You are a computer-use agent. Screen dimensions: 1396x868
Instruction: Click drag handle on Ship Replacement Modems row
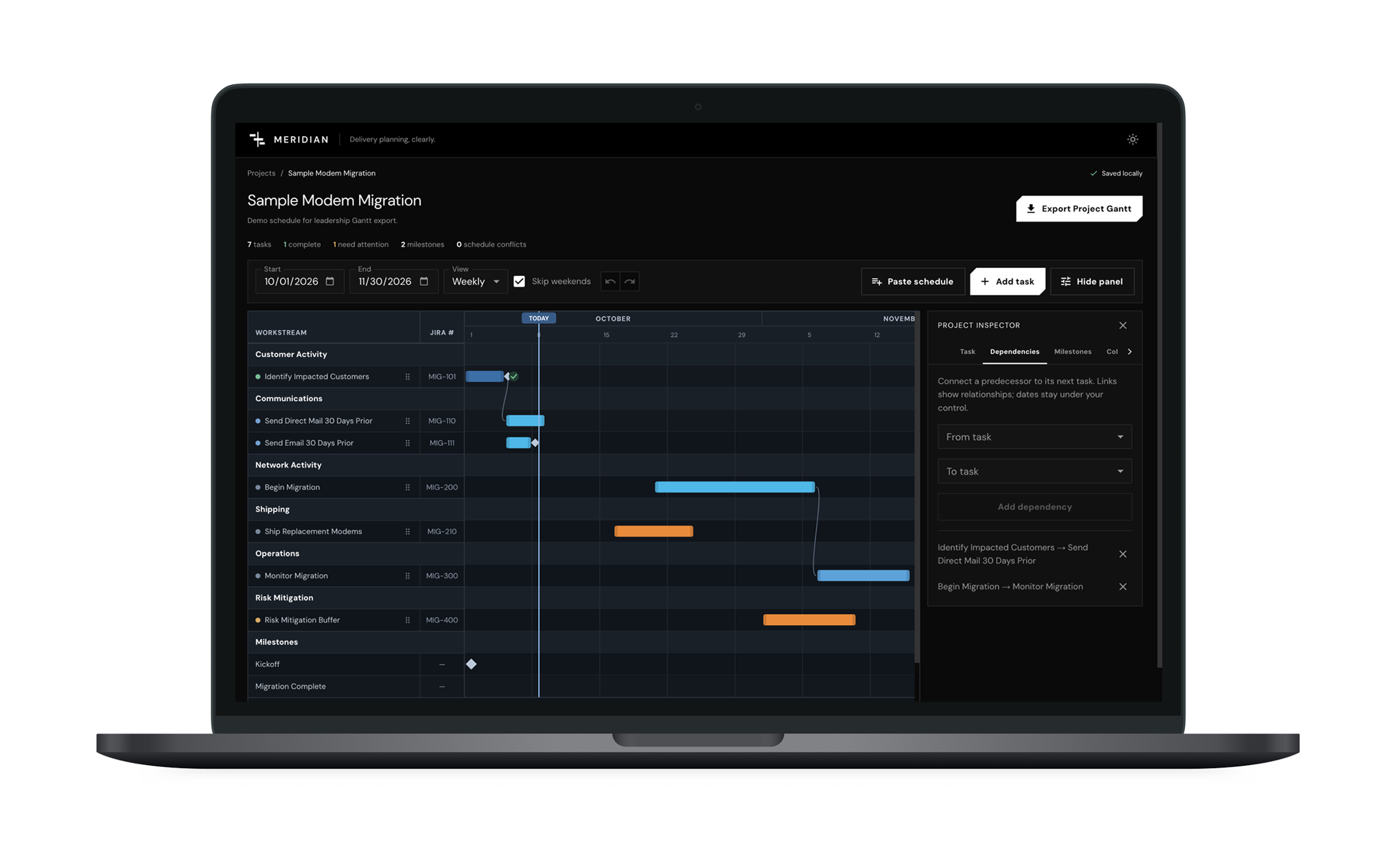click(x=407, y=532)
